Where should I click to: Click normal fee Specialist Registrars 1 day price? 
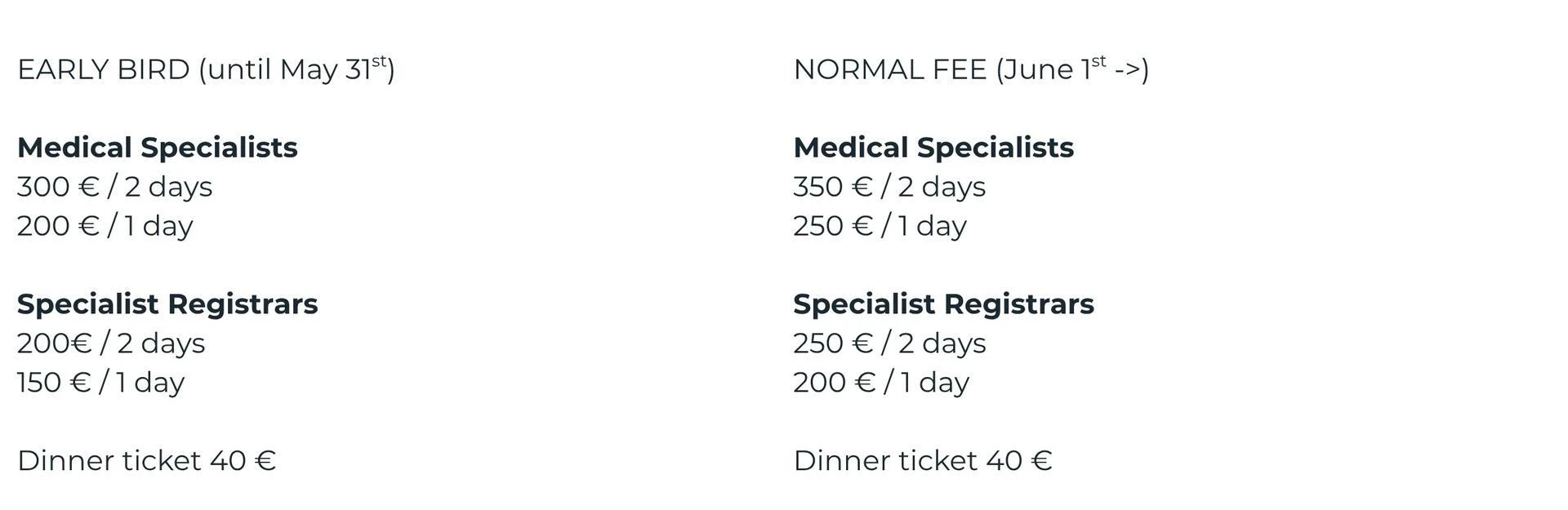coord(881,383)
